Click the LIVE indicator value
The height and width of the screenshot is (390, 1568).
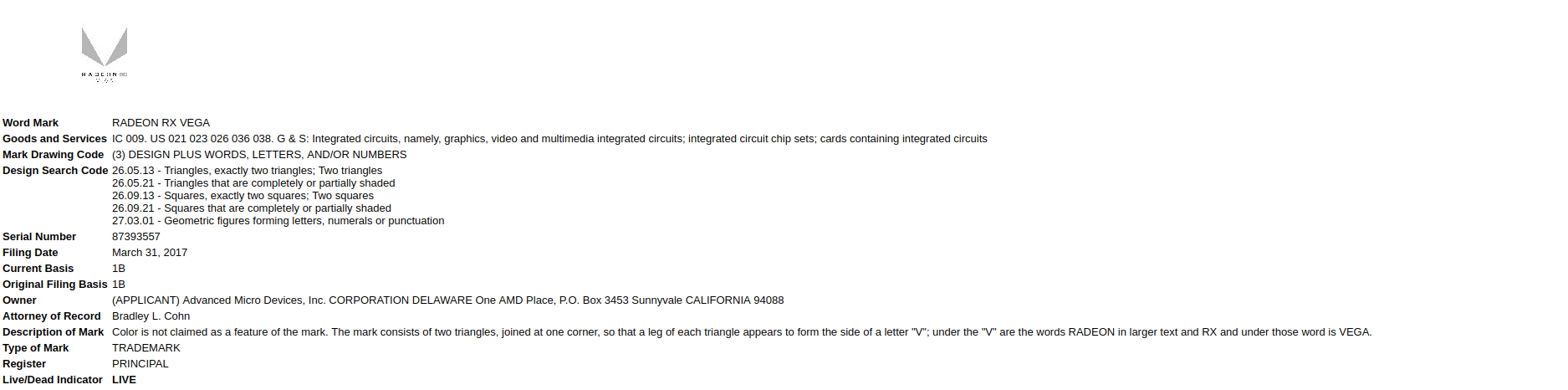124,380
